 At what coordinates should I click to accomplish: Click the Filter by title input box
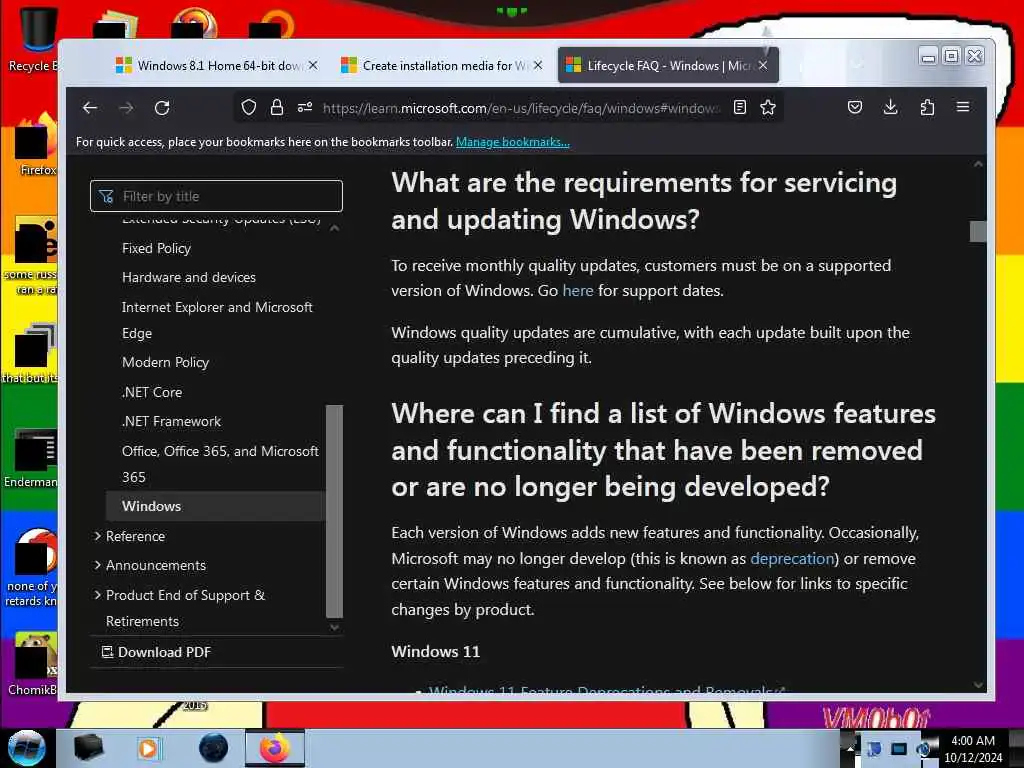[x=216, y=196]
